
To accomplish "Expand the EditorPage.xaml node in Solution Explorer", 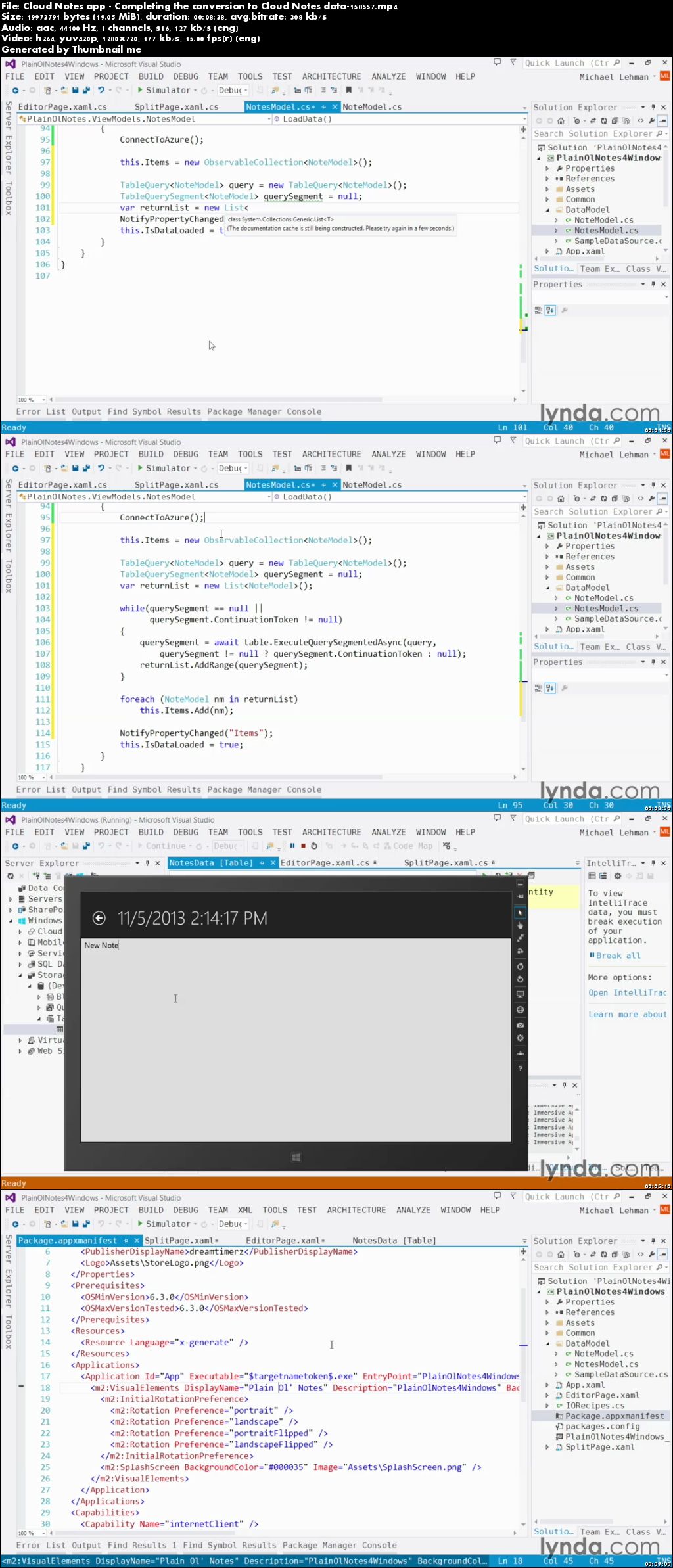I will click(x=547, y=1395).
